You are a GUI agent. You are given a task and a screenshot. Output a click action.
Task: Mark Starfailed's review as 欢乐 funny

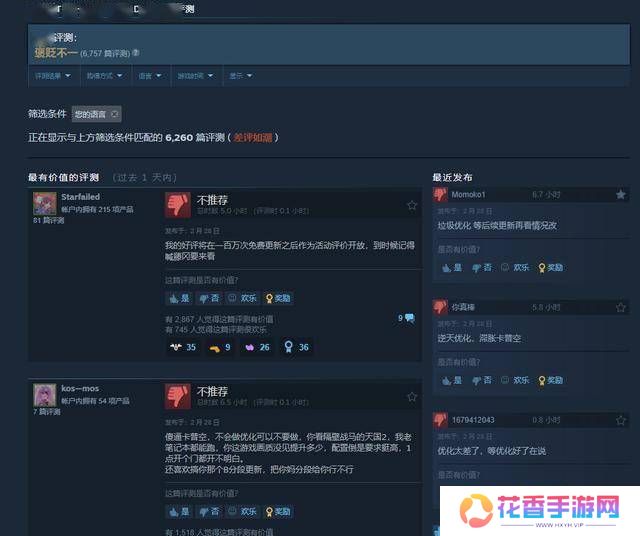click(x=244, y=298)
